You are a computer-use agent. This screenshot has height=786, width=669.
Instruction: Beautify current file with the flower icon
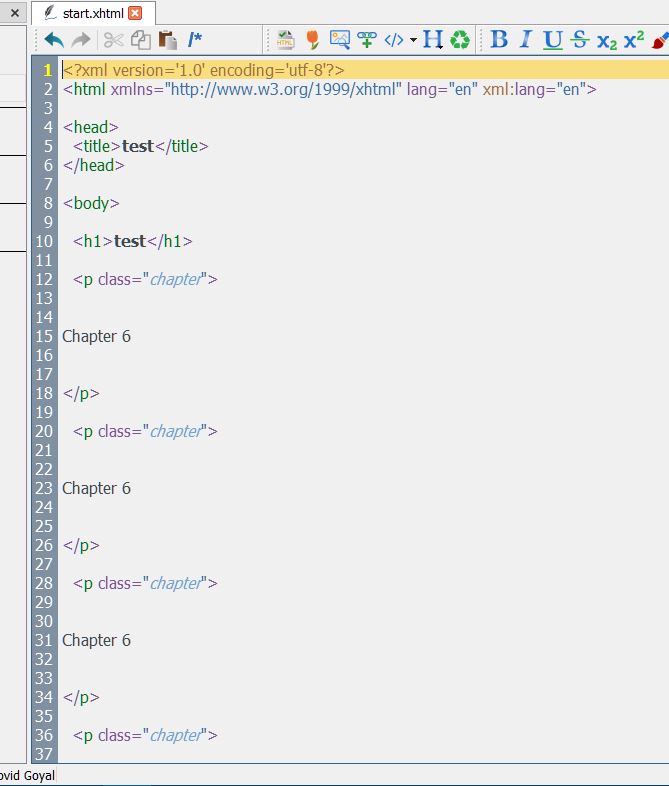tap(313, 40)
